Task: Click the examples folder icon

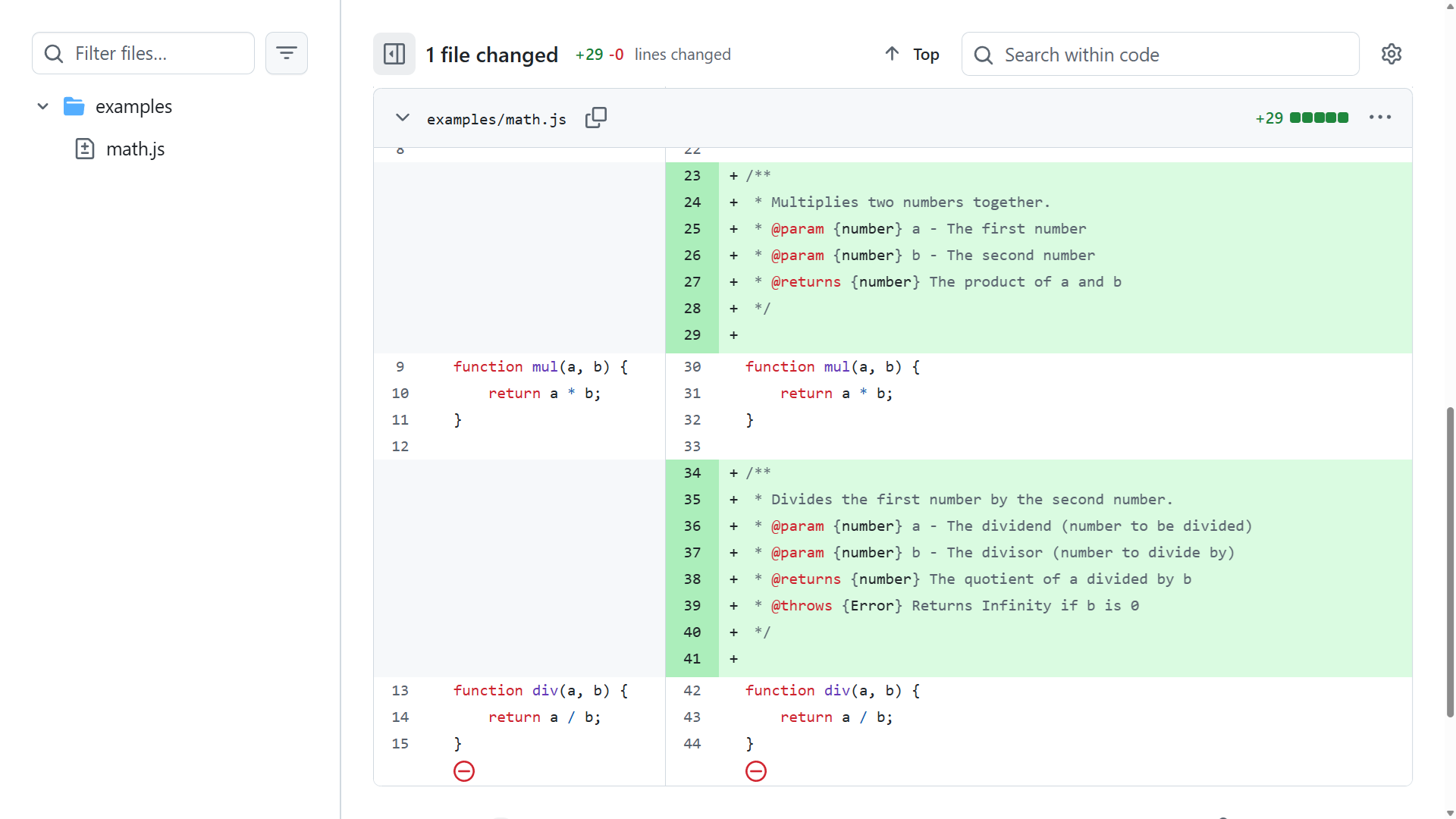Action: tap(74, 106)
